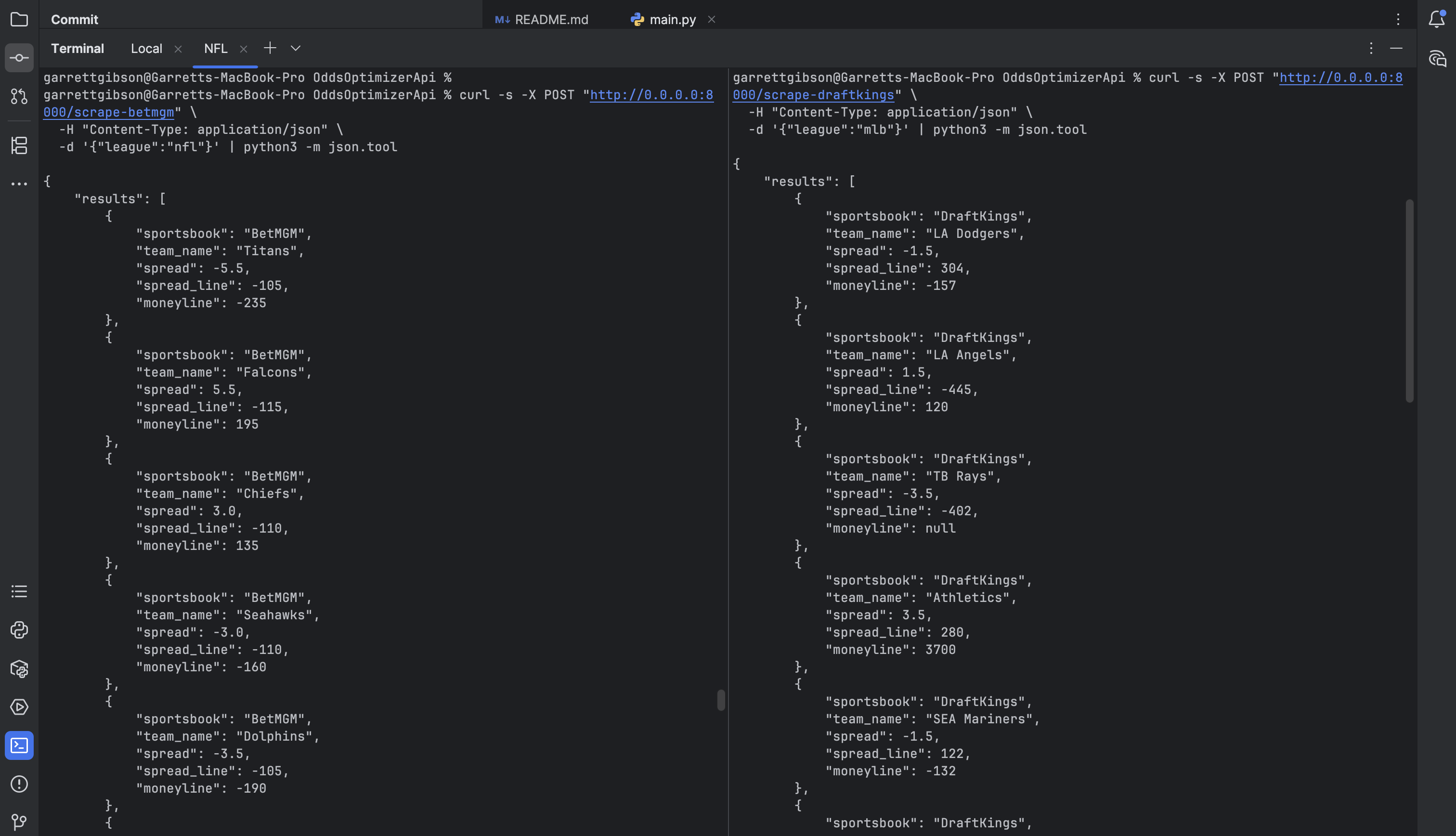Close the NFL terminal tab
This screenshot has height=836, width=1456.
coord(243,49)
